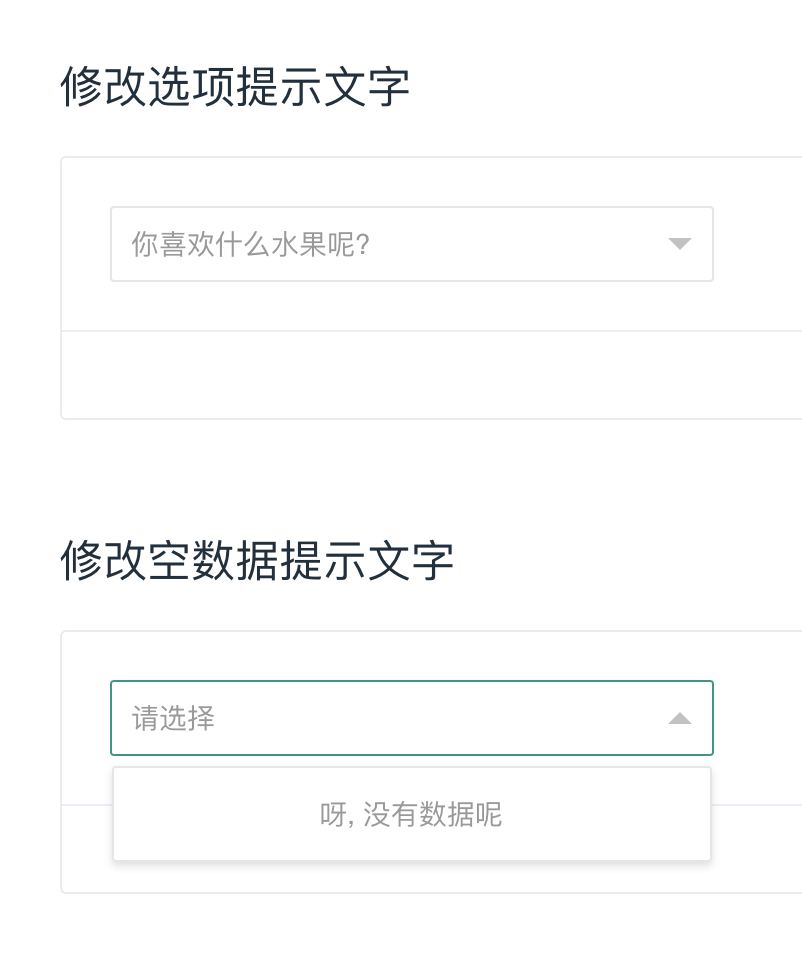Click the footer strip of the first demo box
Viewport: 802px width, 964px height.
[430, 375]
